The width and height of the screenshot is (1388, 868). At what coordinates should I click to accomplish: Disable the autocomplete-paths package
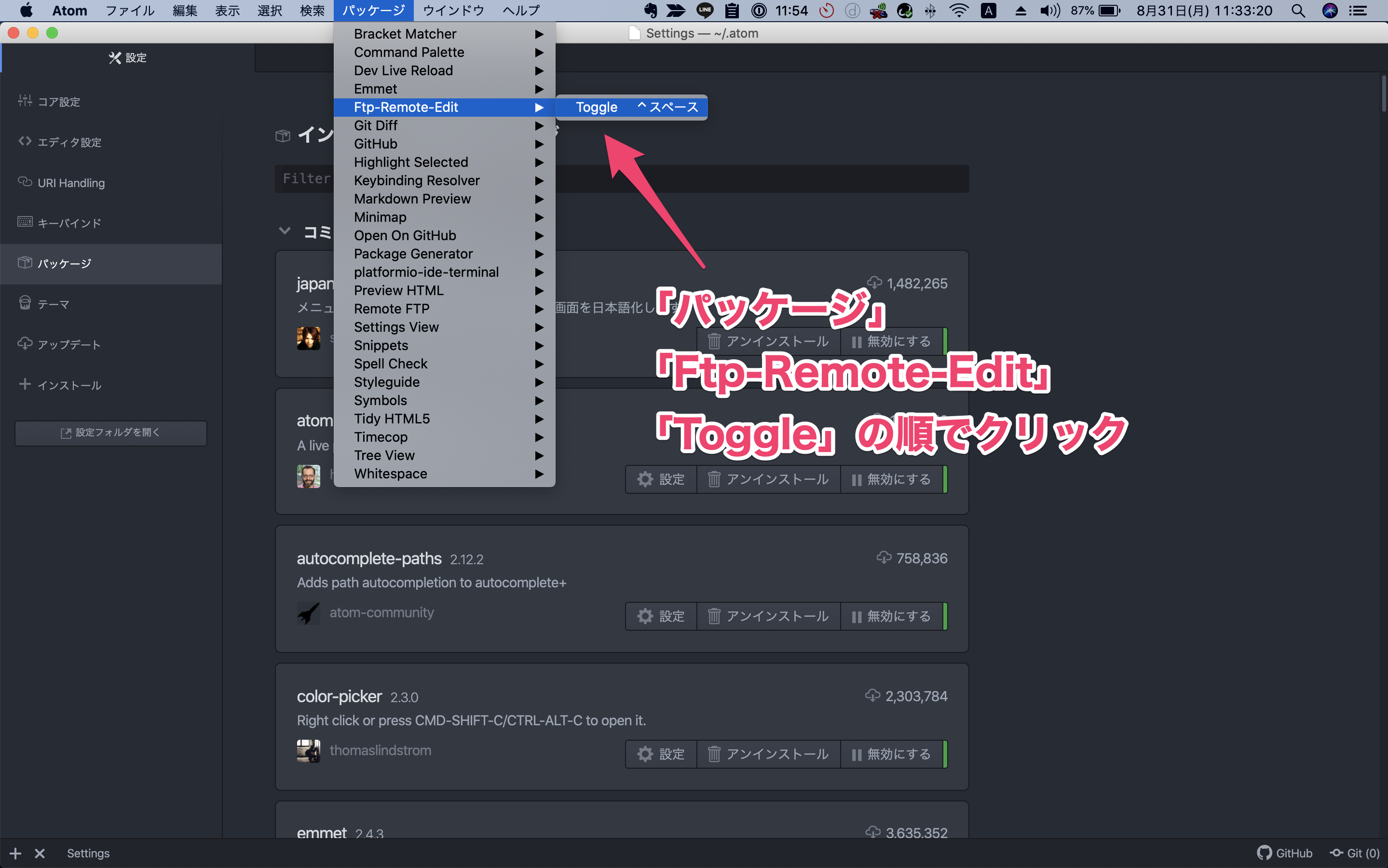coord(891,616)
